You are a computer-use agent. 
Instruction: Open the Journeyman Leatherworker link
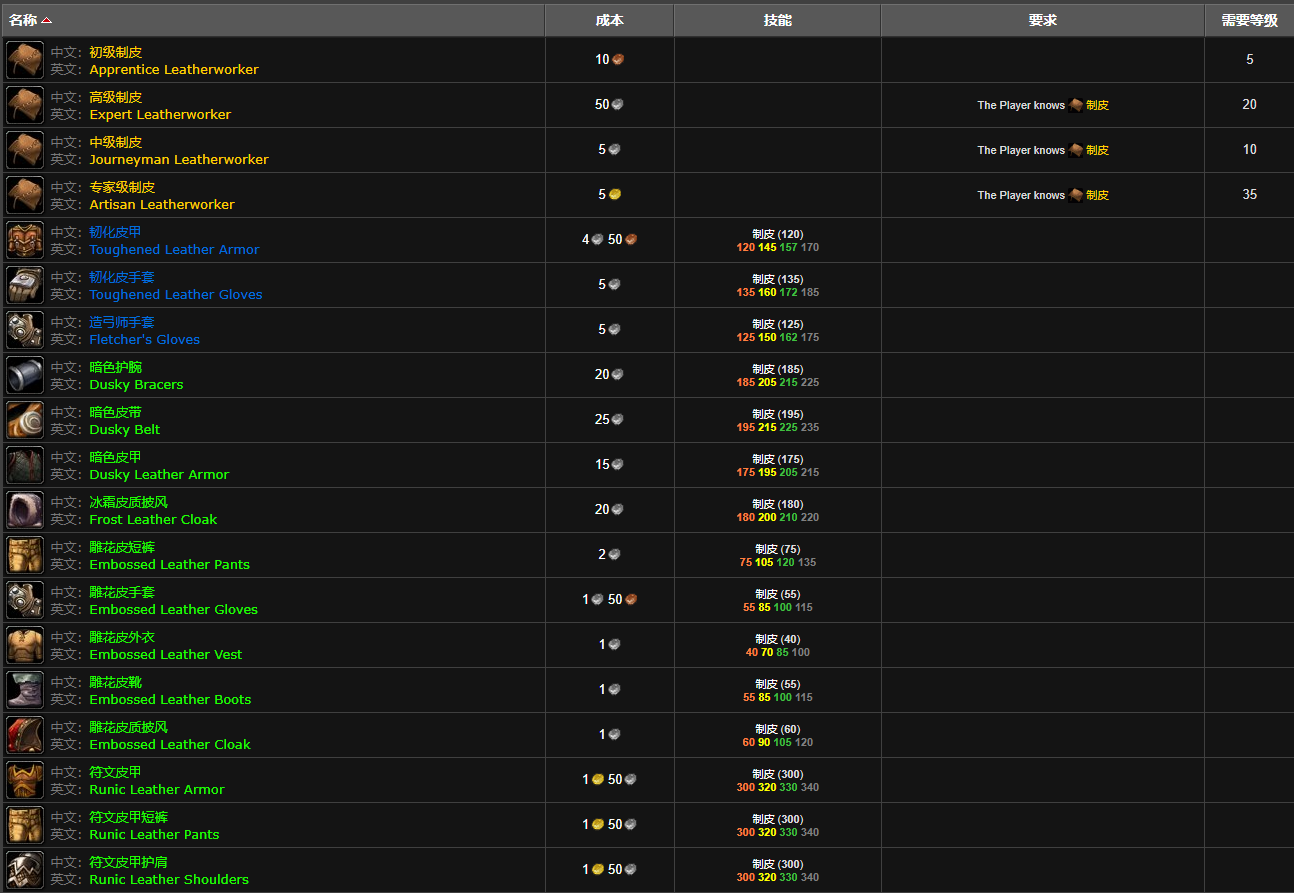pos(179,160)
